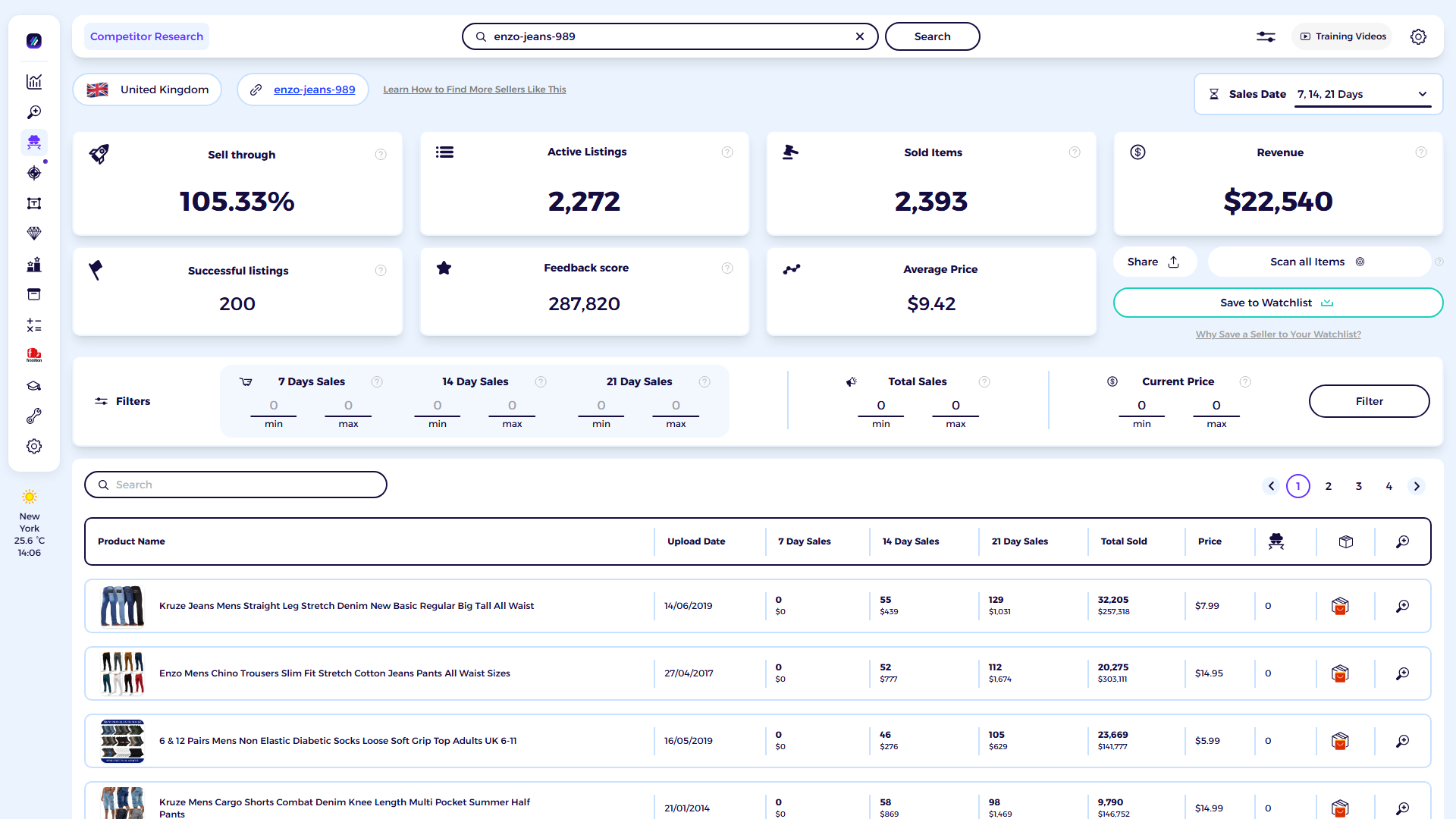Show the Revenue help tooltip
Viewport: 1456px width, 819px height.
[1421, 152]
